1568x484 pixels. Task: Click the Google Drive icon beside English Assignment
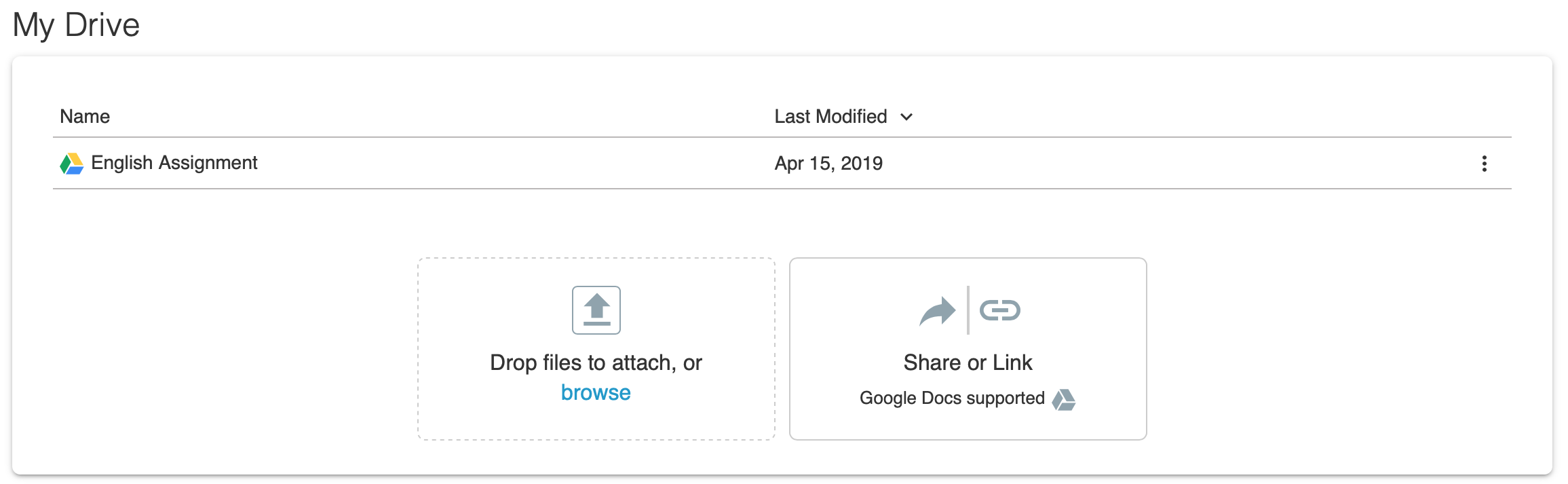(72, 164)
